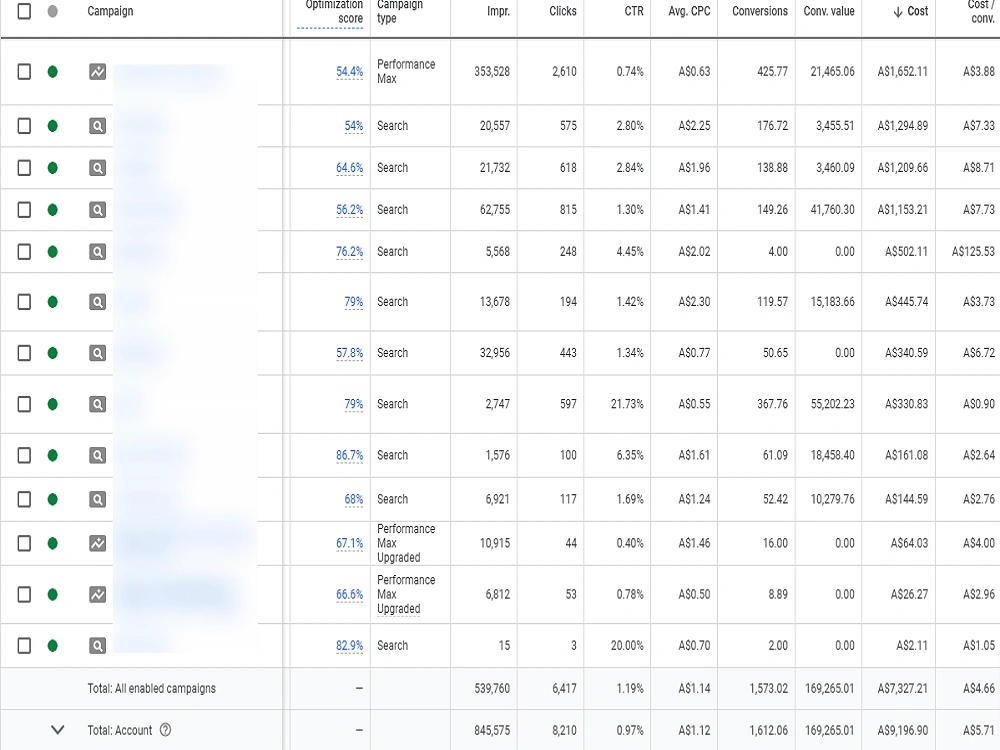The image size is (1000, 750).
Task: Open the 56.2% optimization score link
Action: 349,210
